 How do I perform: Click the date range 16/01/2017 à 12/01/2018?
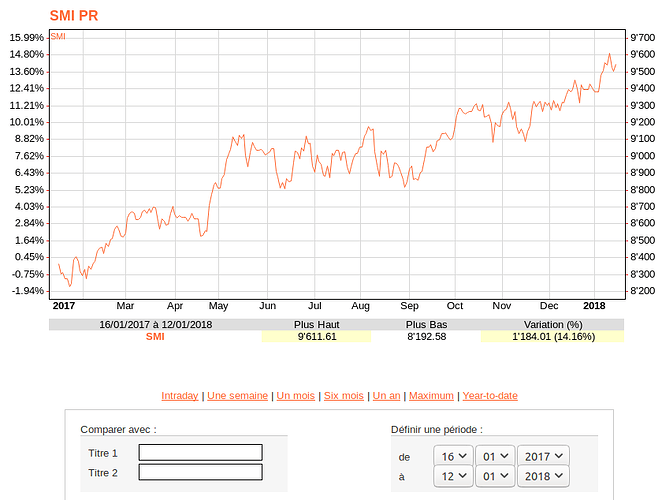pos(155,324)
